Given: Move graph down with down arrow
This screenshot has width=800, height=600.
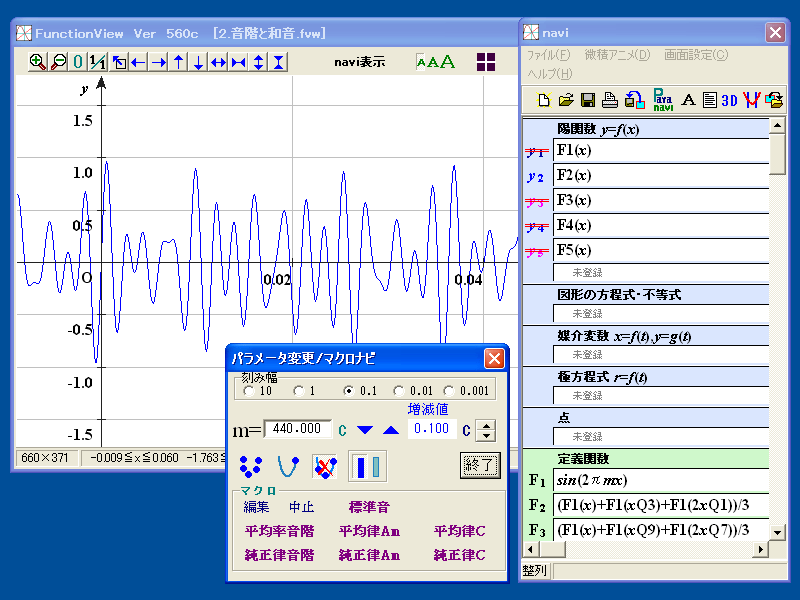Looking at the screenshot, I should (x=198, y=62).
